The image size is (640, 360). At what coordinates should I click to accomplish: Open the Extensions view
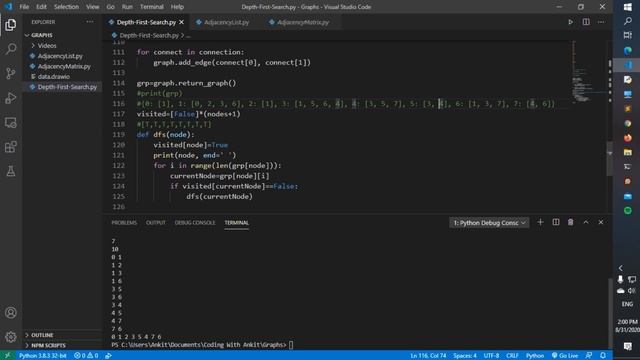tap(11, 147)
